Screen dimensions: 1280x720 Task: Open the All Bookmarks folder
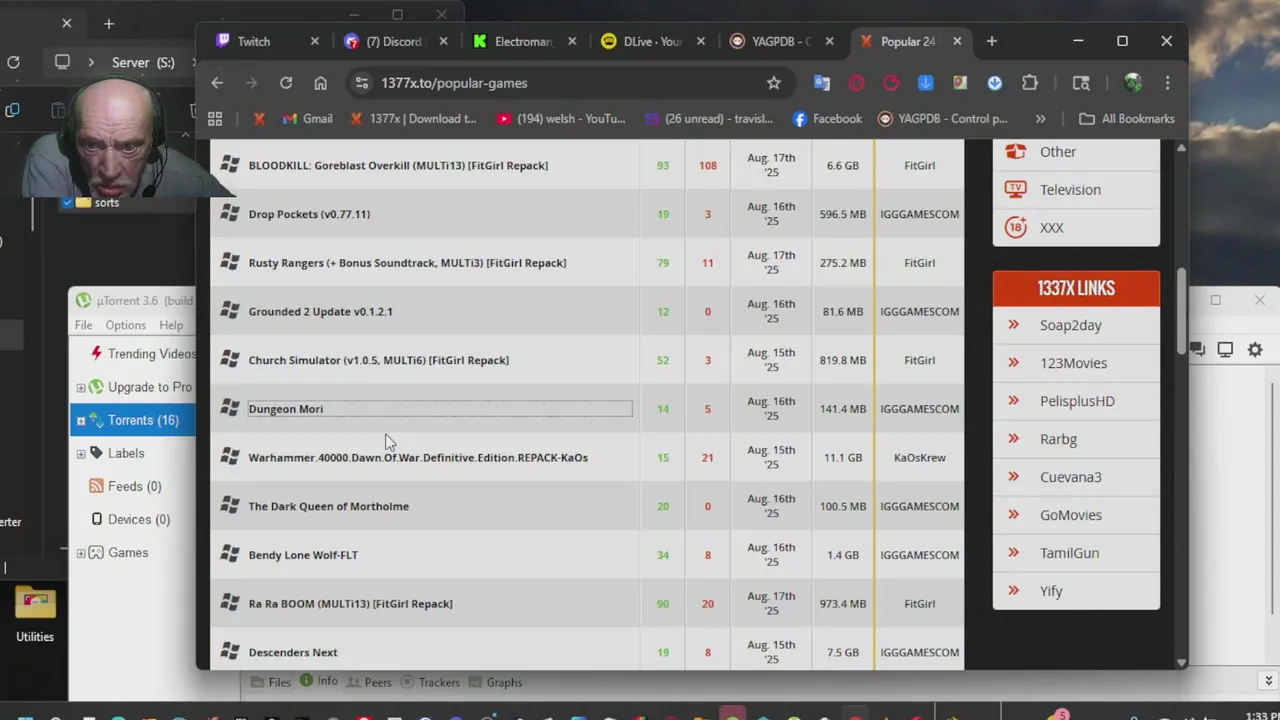1127,119
